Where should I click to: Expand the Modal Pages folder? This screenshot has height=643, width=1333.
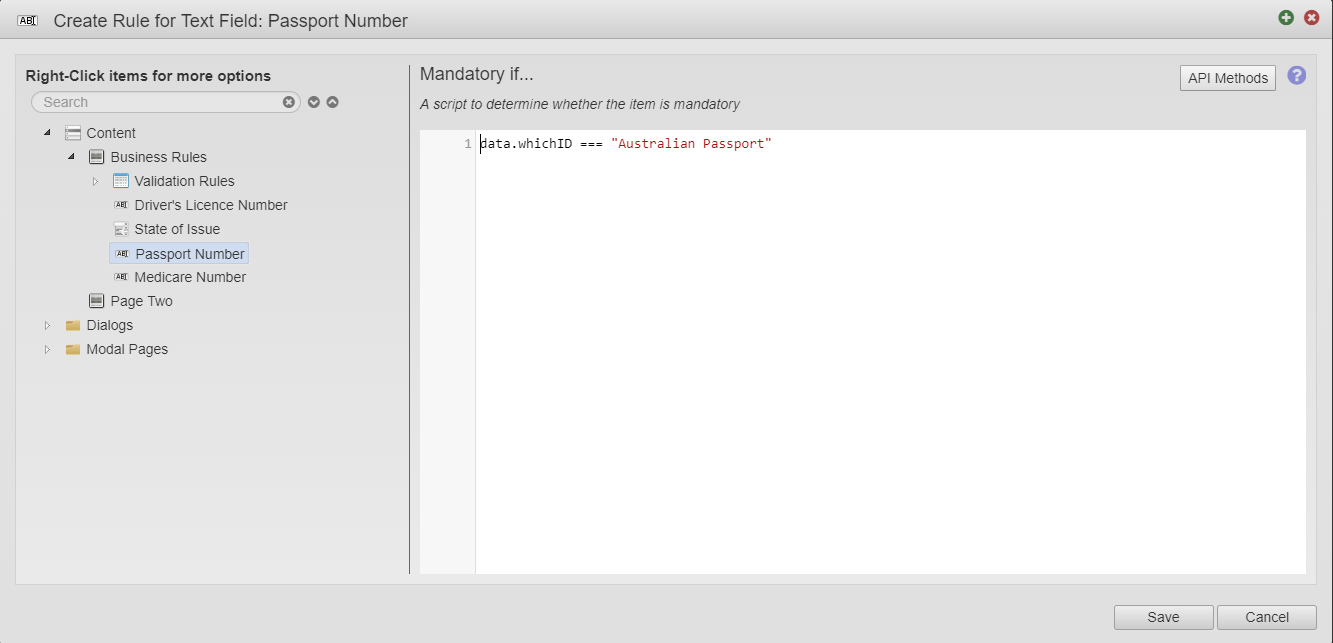(47, 349)
